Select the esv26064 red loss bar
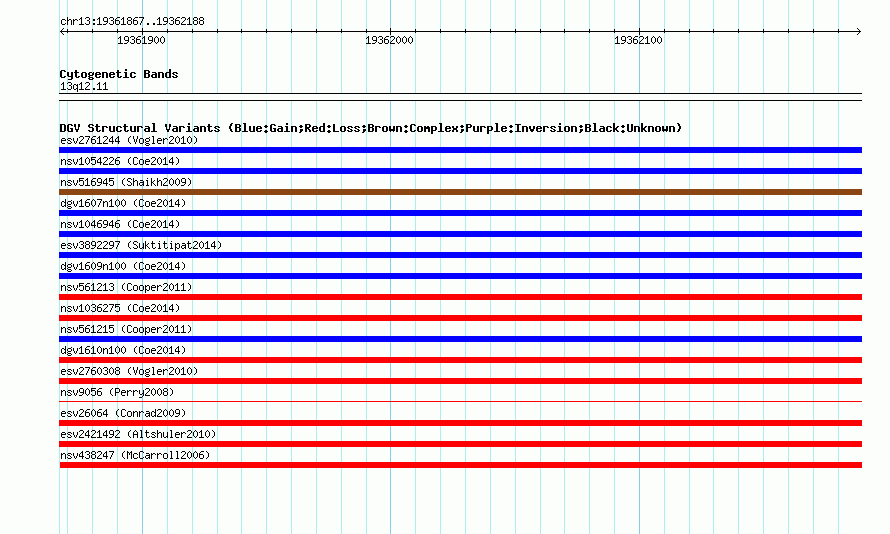The width and height of the screenshot is (890, 534). [460, 423]
